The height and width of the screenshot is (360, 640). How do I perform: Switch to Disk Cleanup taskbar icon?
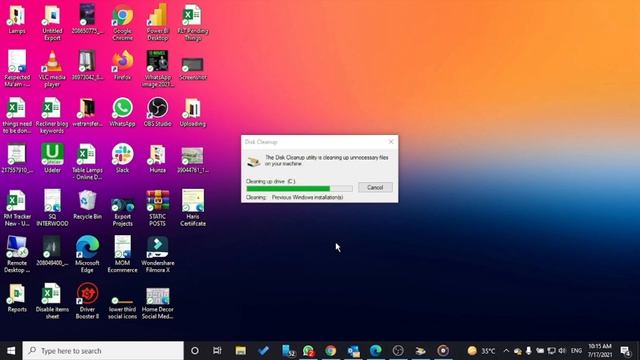[420, 351]
